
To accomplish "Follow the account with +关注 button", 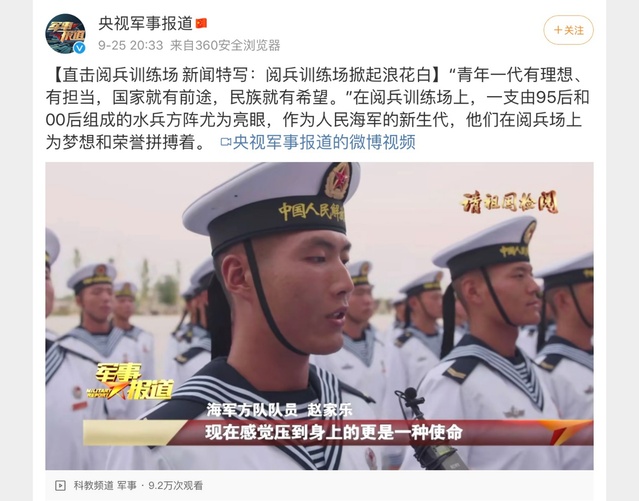I will tap(568, 30).
